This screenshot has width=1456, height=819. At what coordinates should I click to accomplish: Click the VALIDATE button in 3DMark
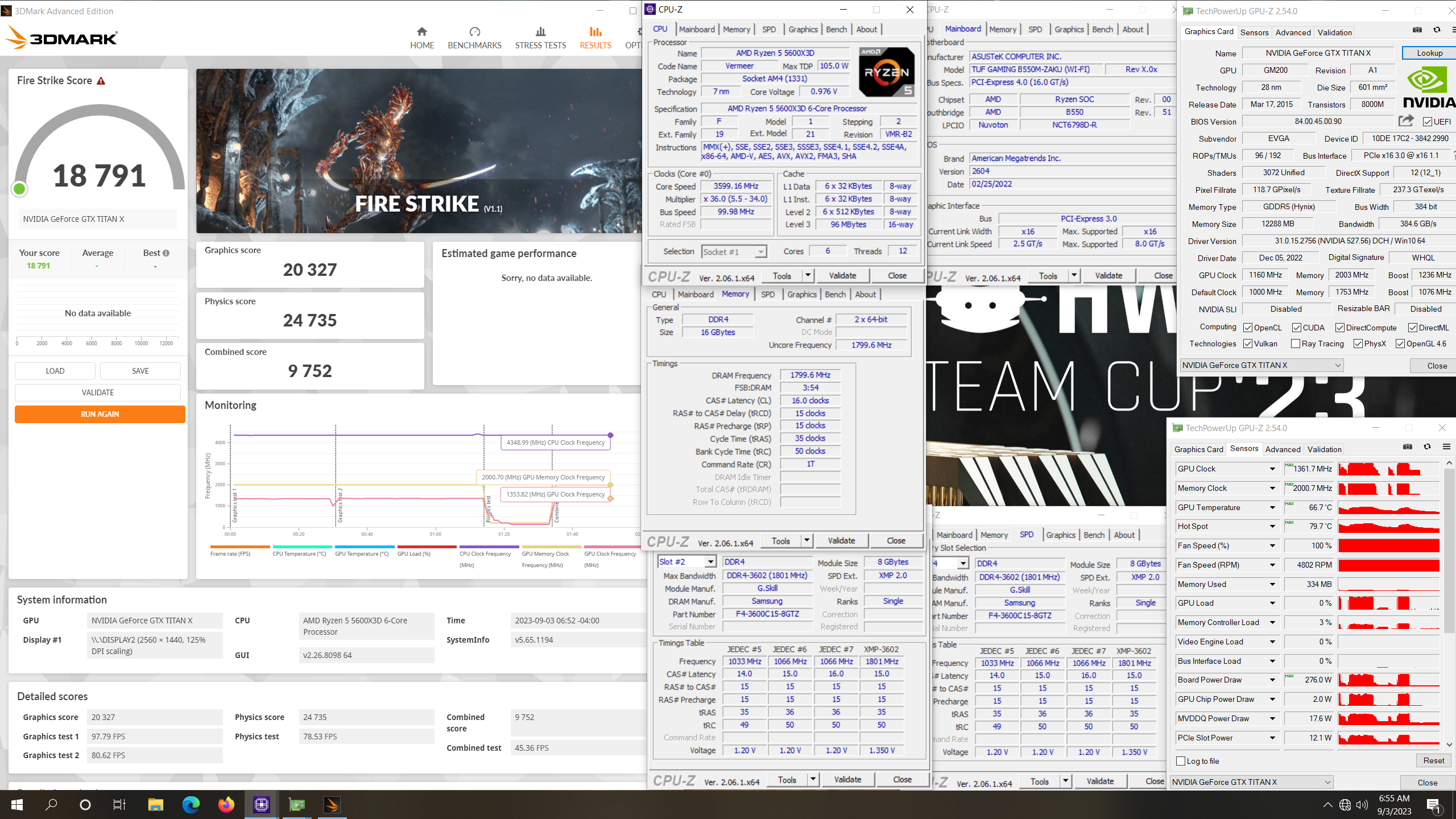[98, 392]
